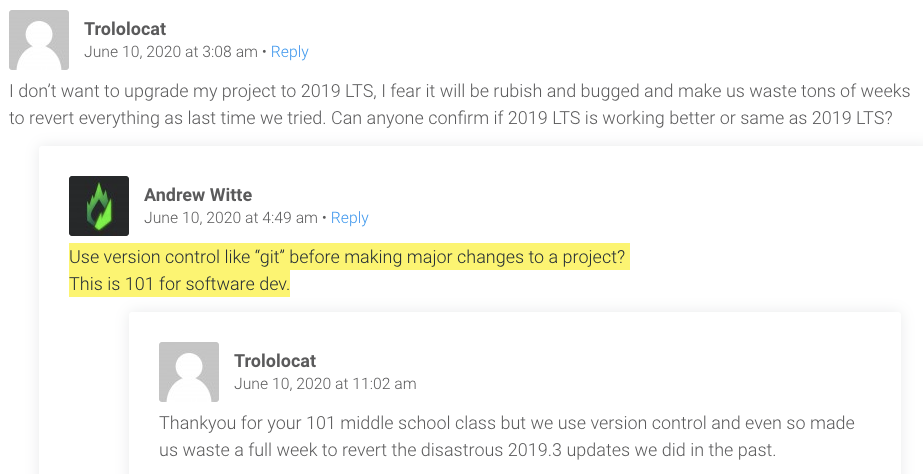Screen dimensions: 923x474
Task: Click the line starting "Thankyou for your 101"
Action: pyautogui.click(x=506, y=424)
